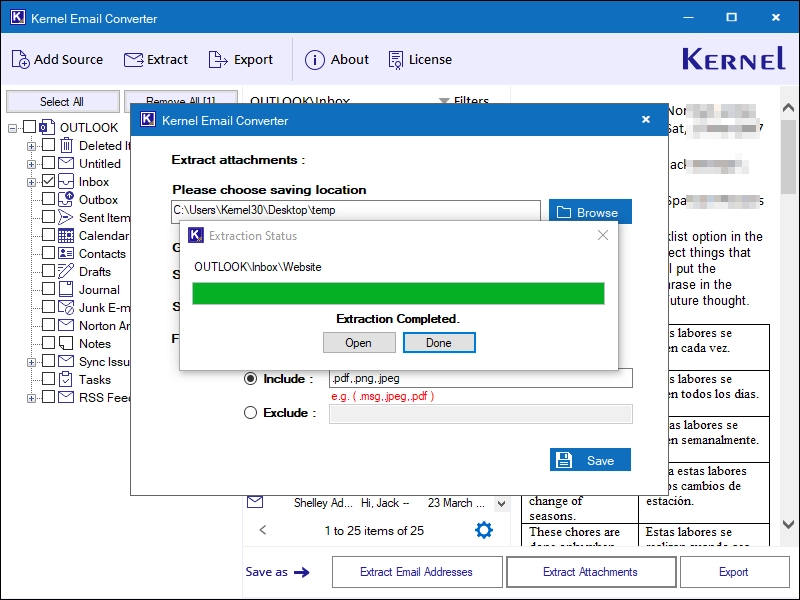800x600 pixels.
Task: Click the Sent Items arrow icon
Action: tap(66, 217)
